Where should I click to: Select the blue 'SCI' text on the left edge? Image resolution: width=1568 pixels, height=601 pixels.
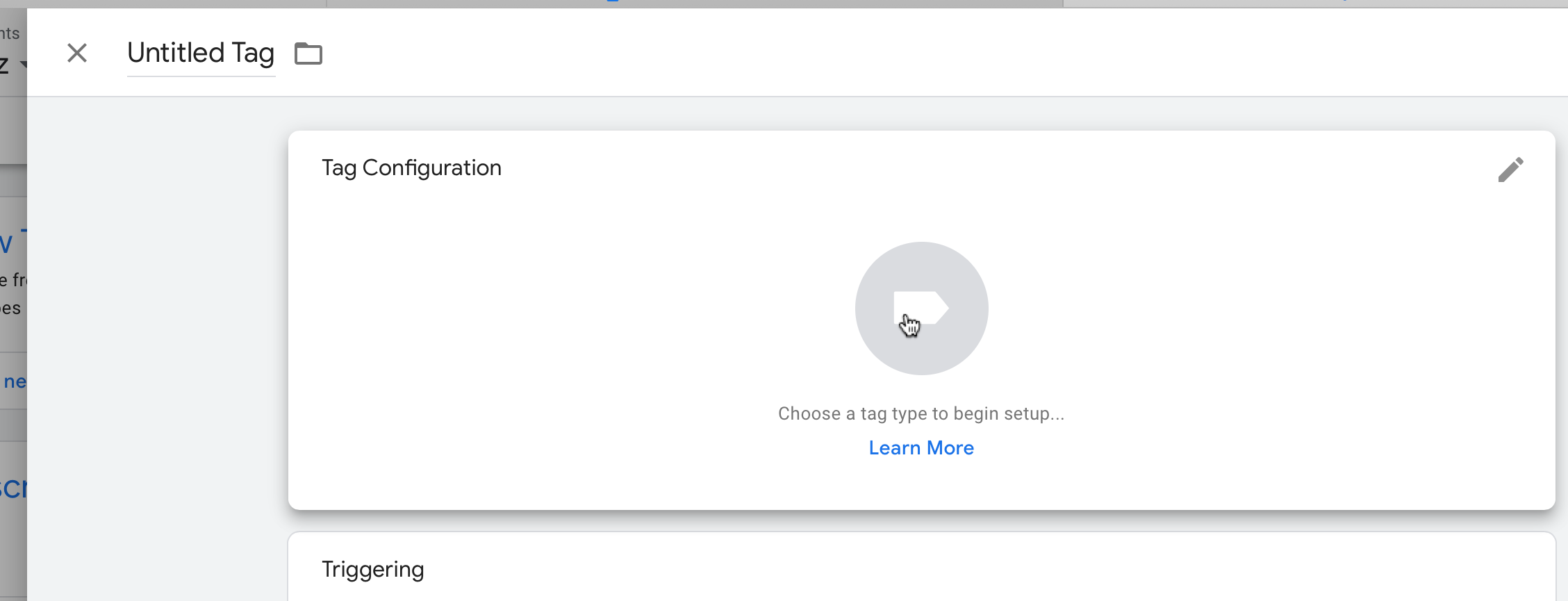tap(13, 489)
